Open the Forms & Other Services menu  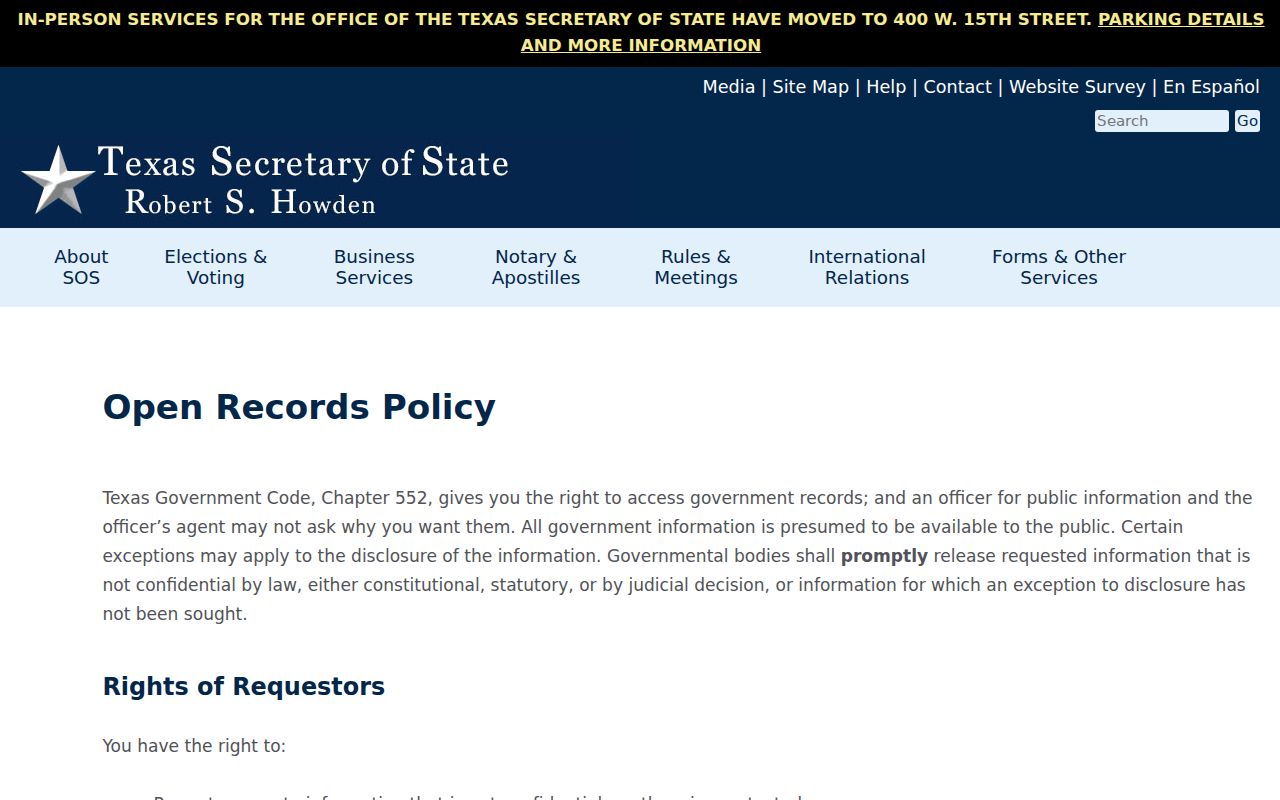click(x=1059, y=267)
